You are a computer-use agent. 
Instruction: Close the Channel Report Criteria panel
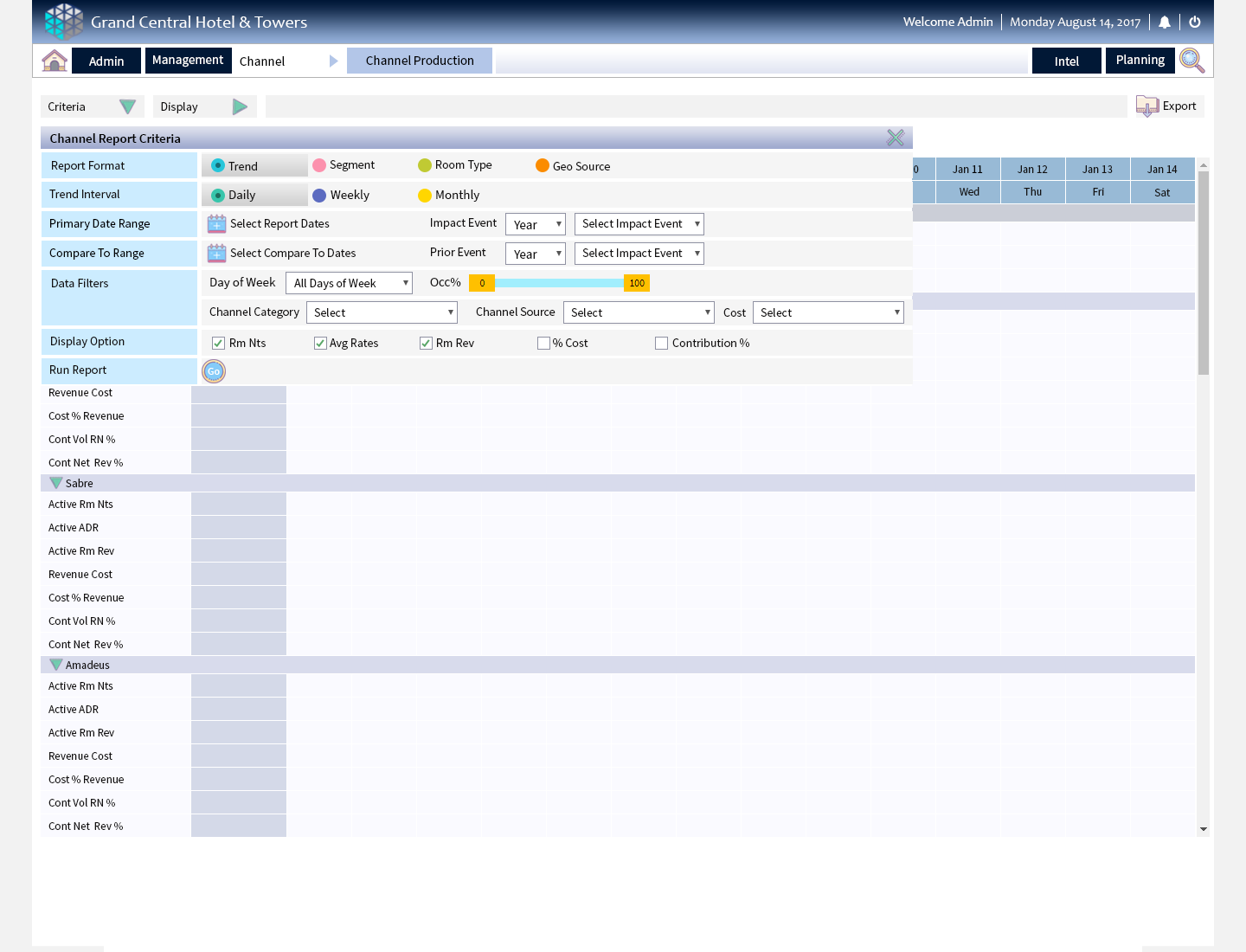[896, 138]
